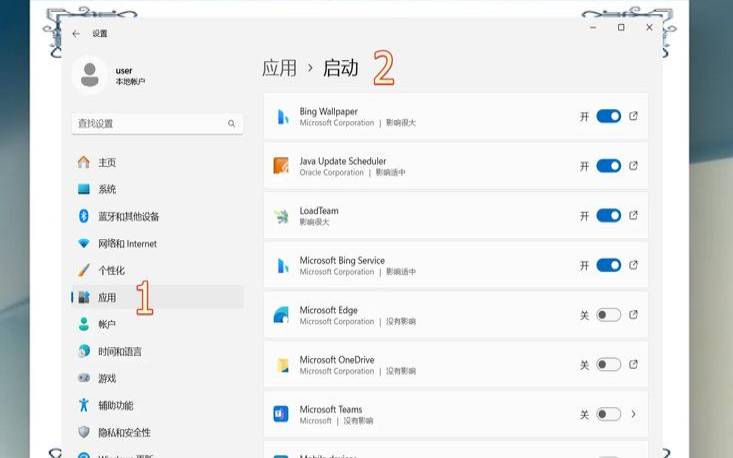Click the Microsoft Edge app icon
This screenshot has height=458, width=733.
click(x=281, y=315)
